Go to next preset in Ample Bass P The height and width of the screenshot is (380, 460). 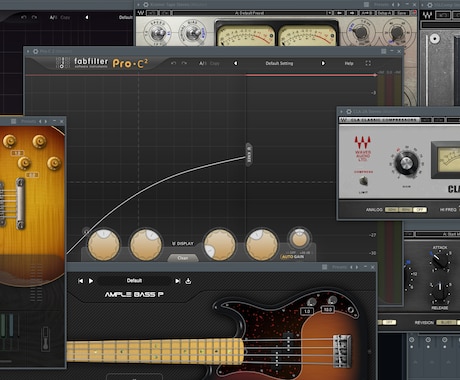[x=177, y=281]
